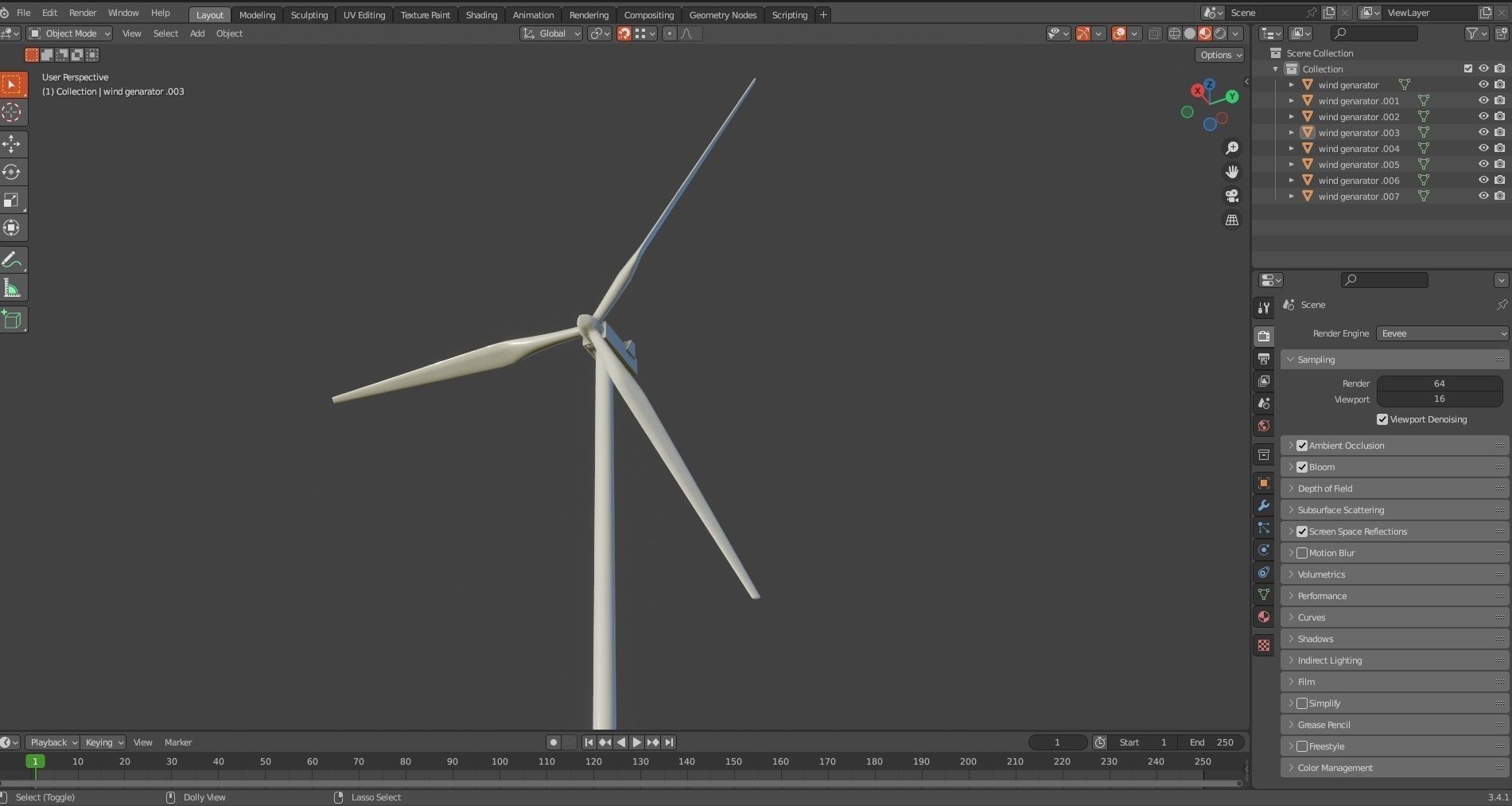Open the Render properties tab

click(1264, 337)
